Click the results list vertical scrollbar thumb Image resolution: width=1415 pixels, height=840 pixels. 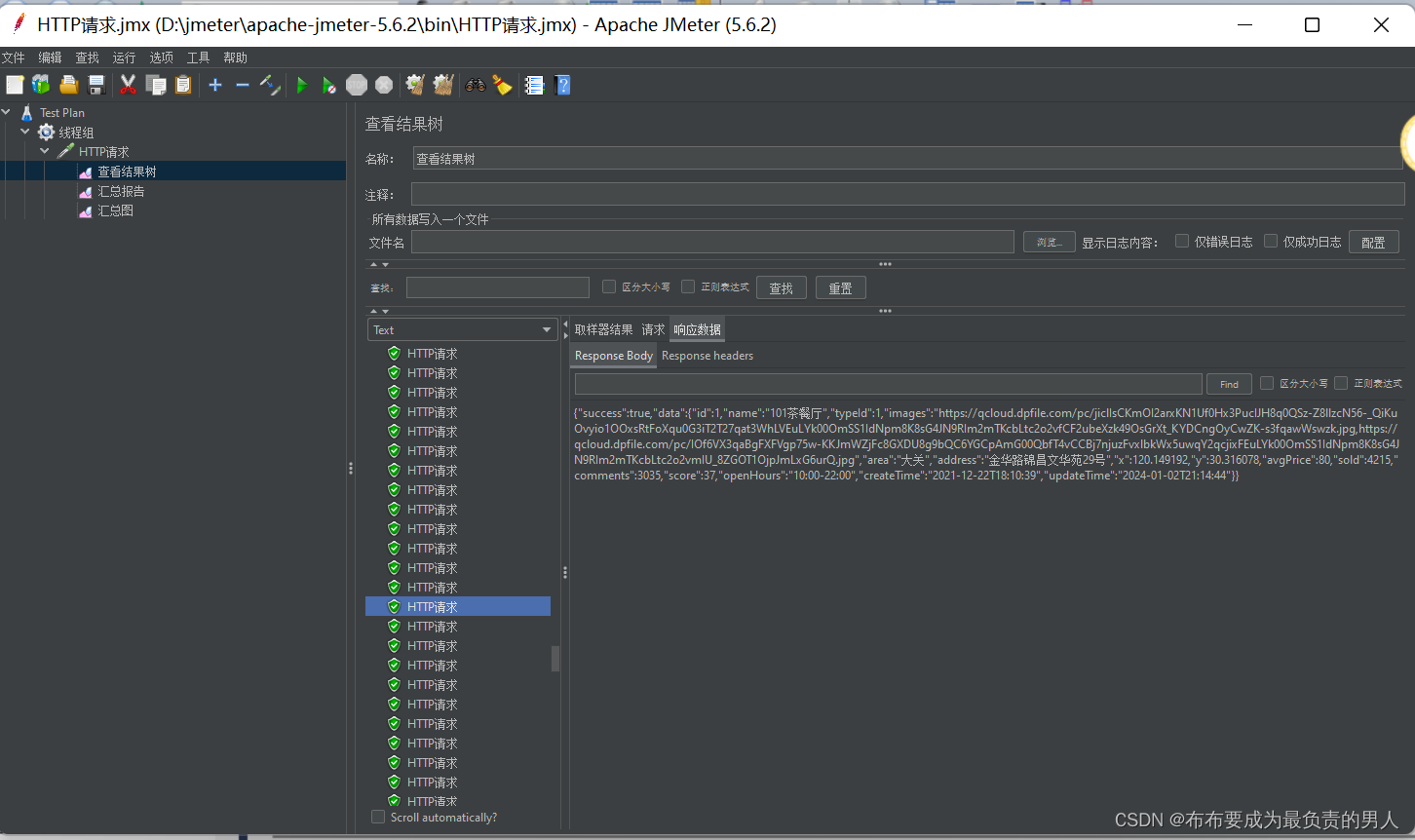555,659
